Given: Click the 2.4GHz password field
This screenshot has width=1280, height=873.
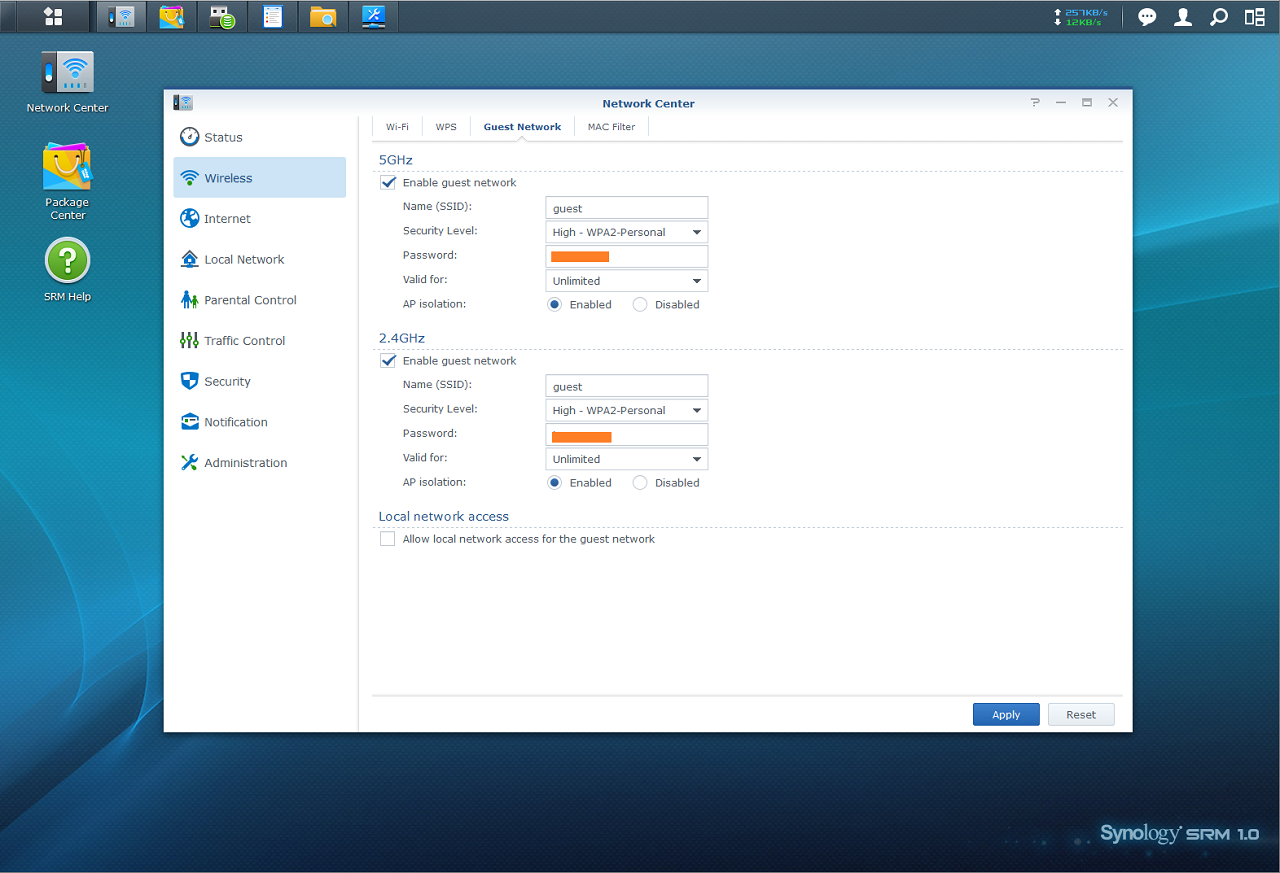Looking at the screenshot, I should click(x=627, y=434).
